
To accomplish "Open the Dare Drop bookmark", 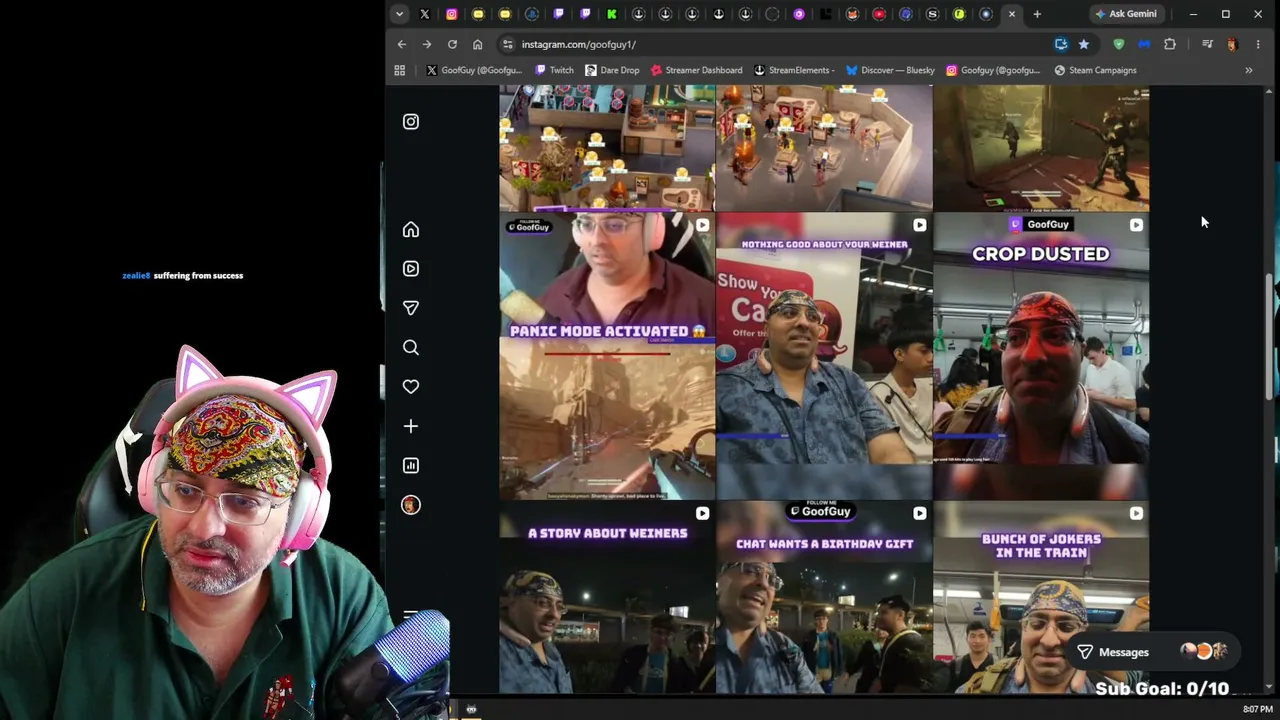I will point(612,70).
